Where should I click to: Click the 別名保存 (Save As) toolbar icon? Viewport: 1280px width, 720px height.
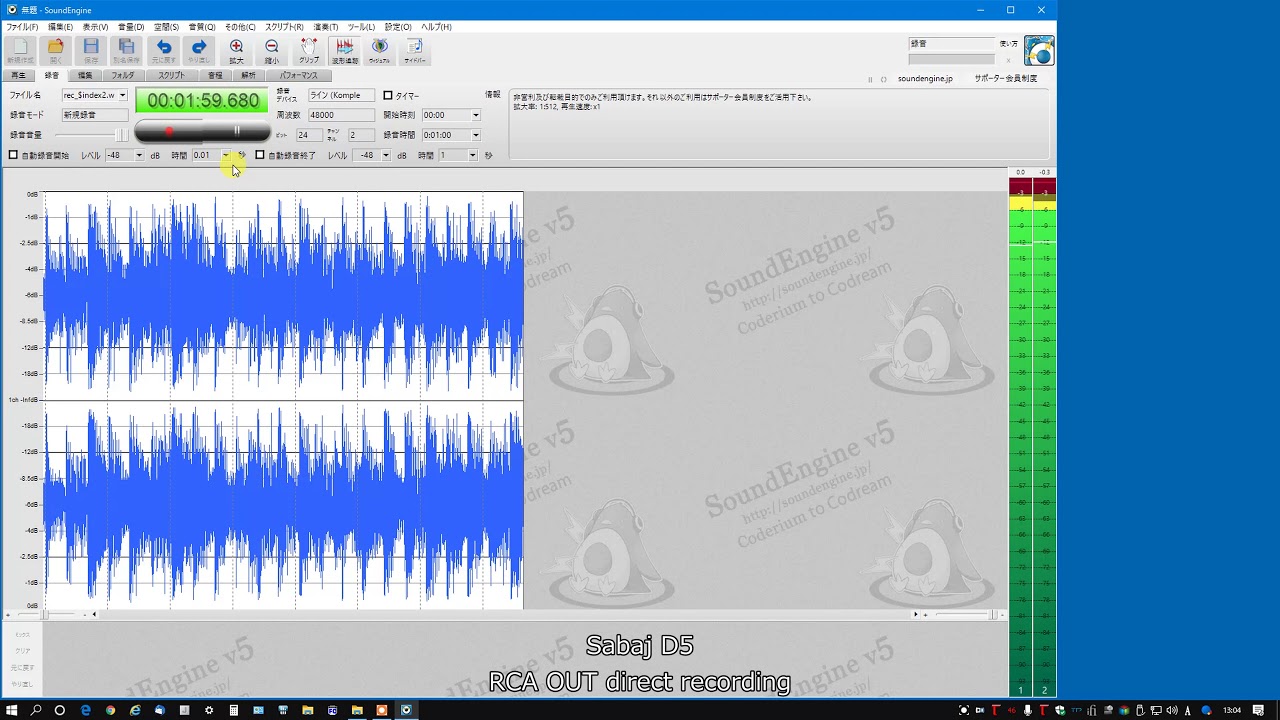point(127,51)
